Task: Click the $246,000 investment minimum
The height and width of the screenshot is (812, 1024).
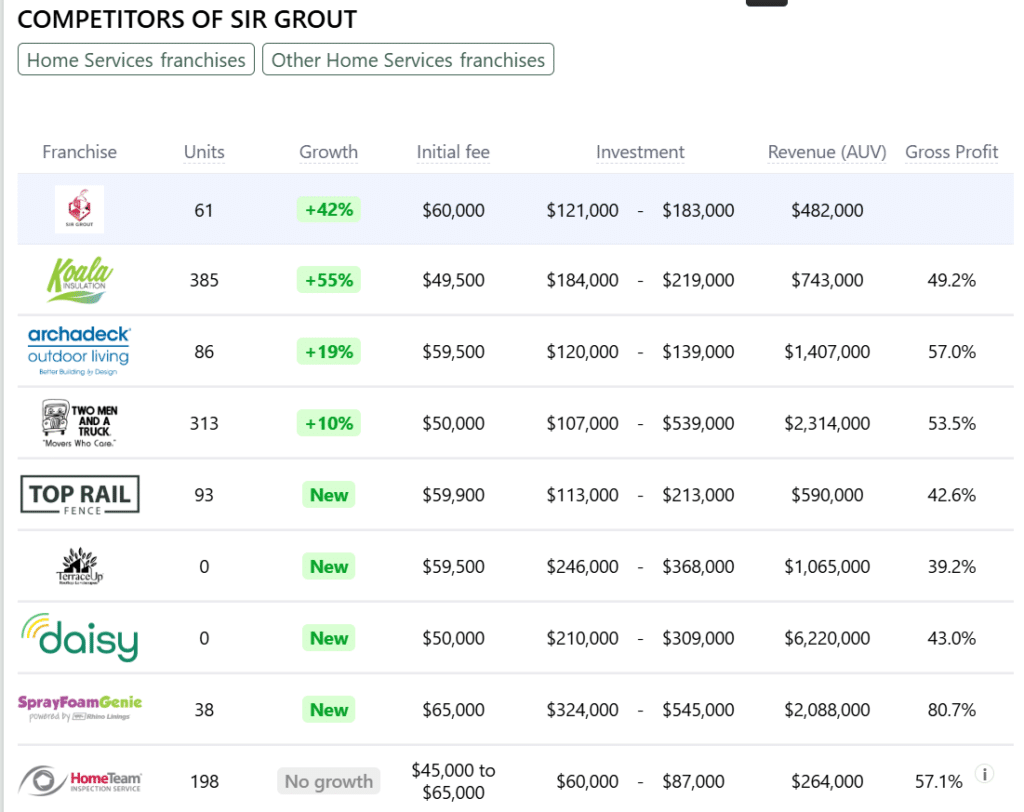Action: click(x=582, y=566)
